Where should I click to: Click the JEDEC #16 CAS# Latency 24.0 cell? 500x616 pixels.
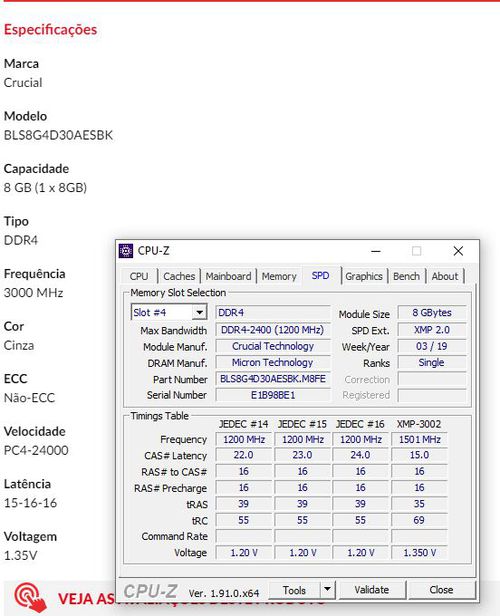pos(360,455)
